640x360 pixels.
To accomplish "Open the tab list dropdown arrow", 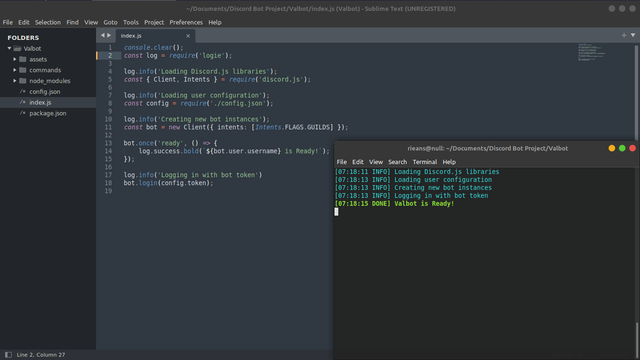I will [x=633, y=36].
